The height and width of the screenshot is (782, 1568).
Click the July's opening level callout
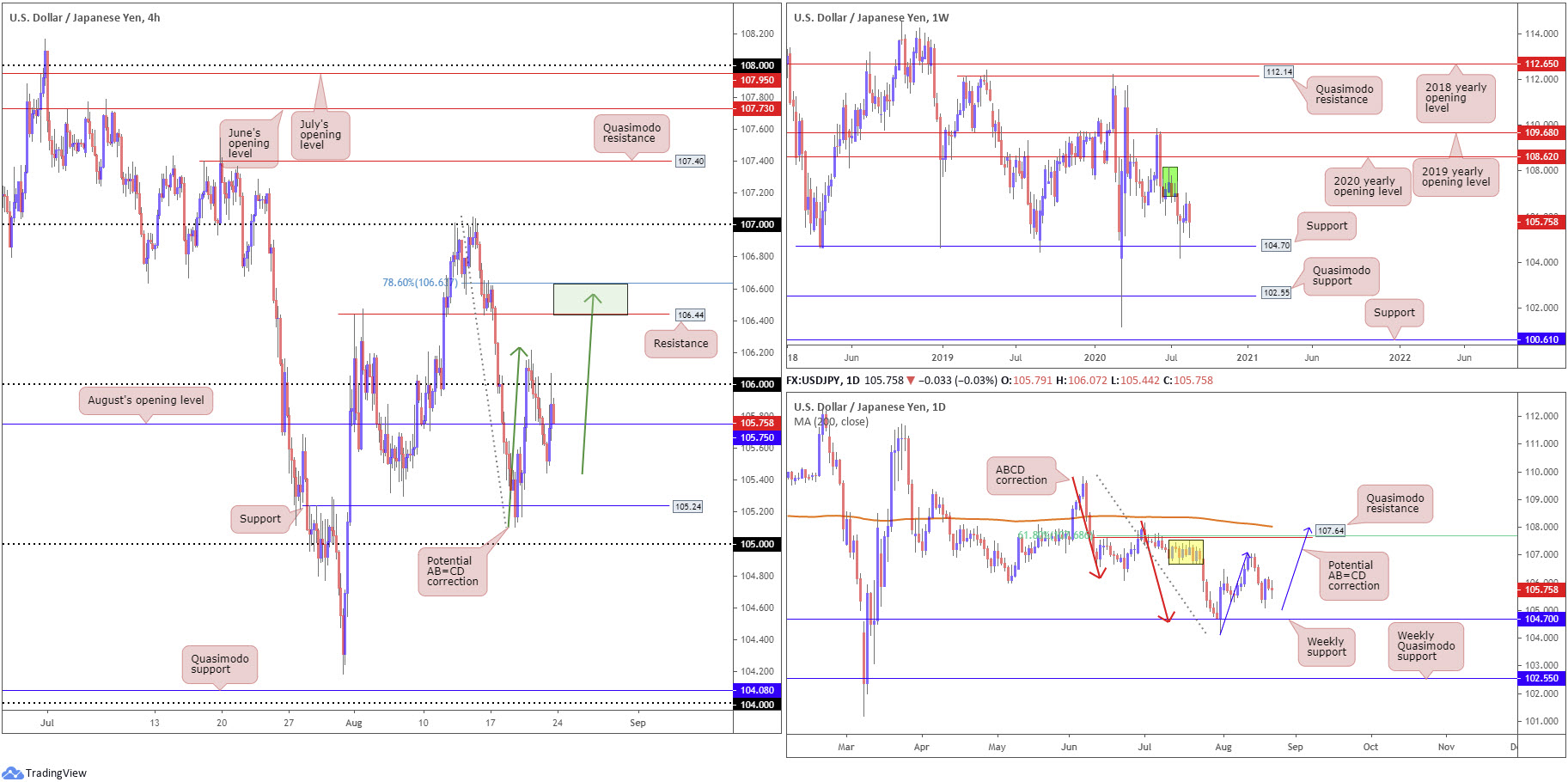point(320,135)
